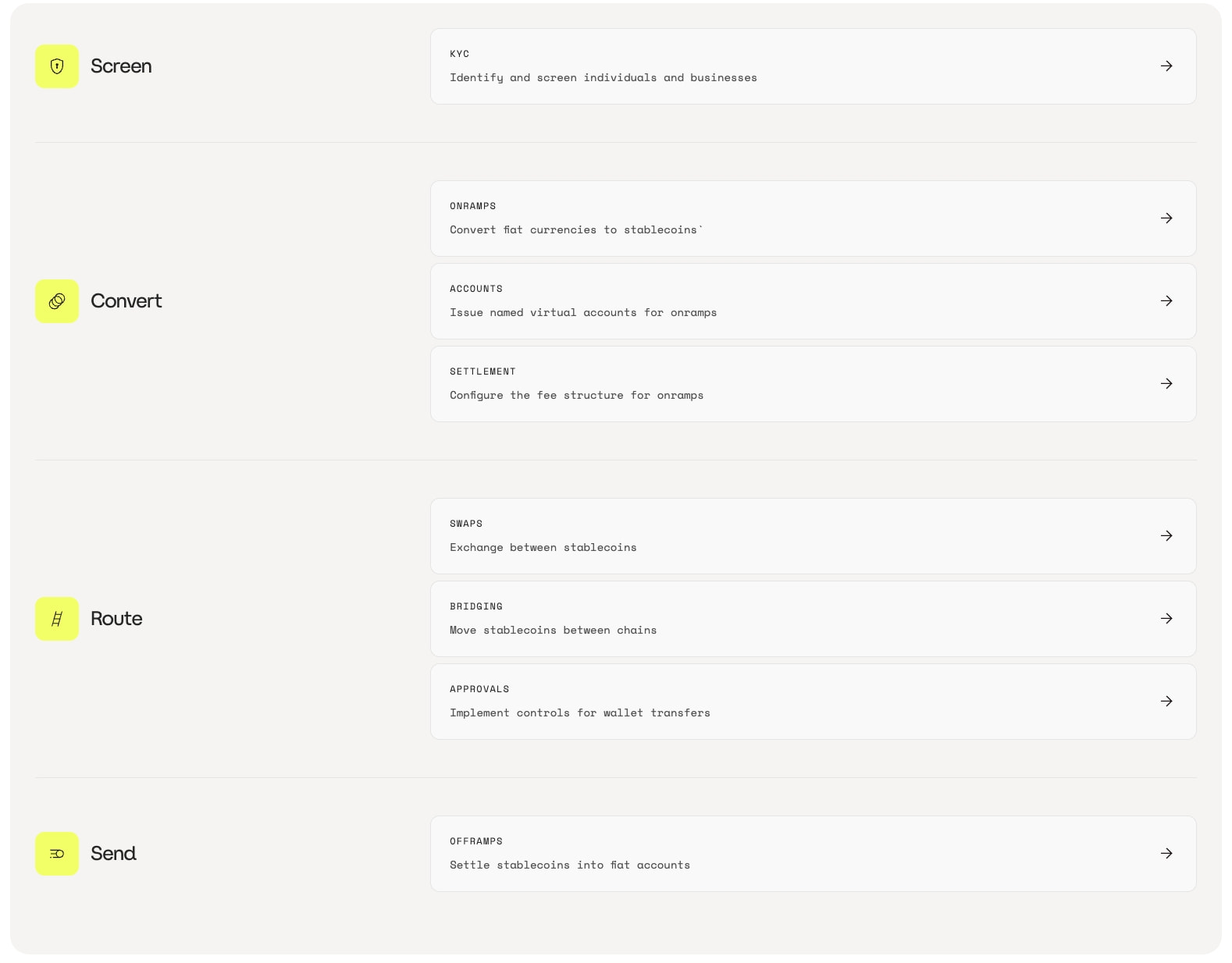Click 'Configure the fee structure for onramps'
Screen dimensions: 1232x963
[x=576, y=396]
